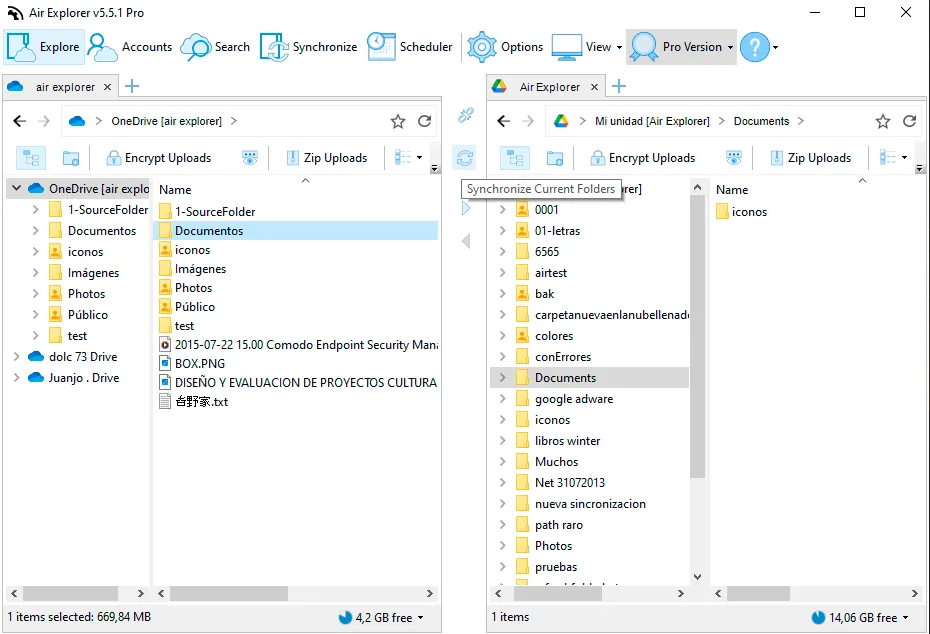This screenshot has height=634, width=930.
Task: Open the Pro Version dropdown
Action: [681, 47]
